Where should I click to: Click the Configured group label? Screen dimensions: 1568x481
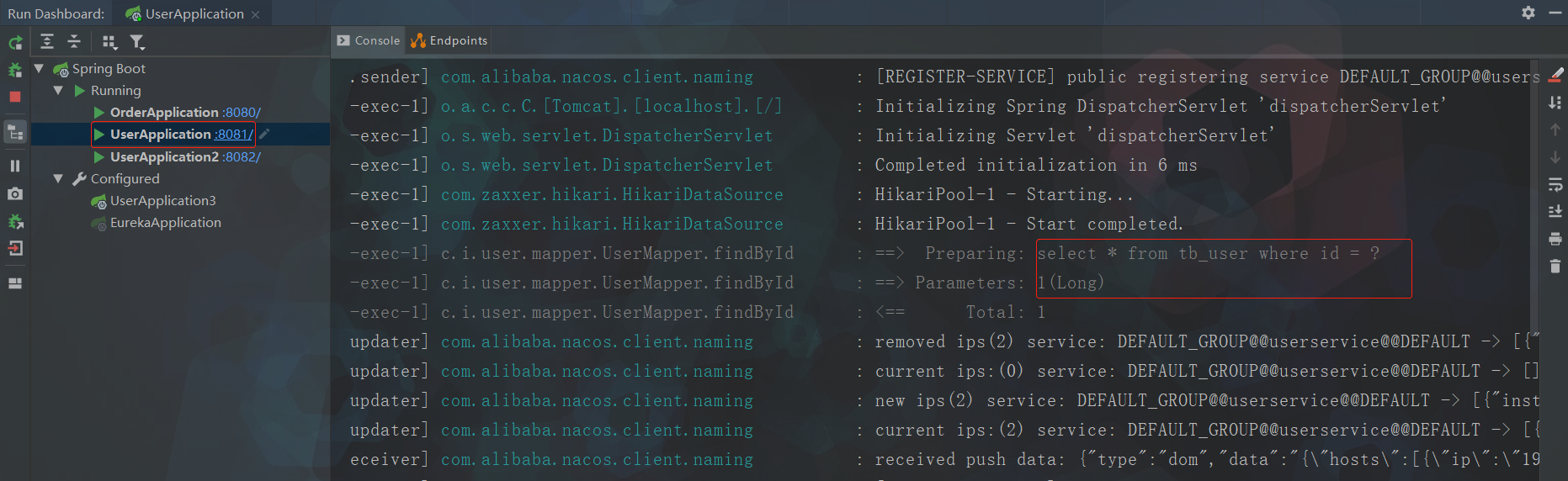(x=125, y=178)
